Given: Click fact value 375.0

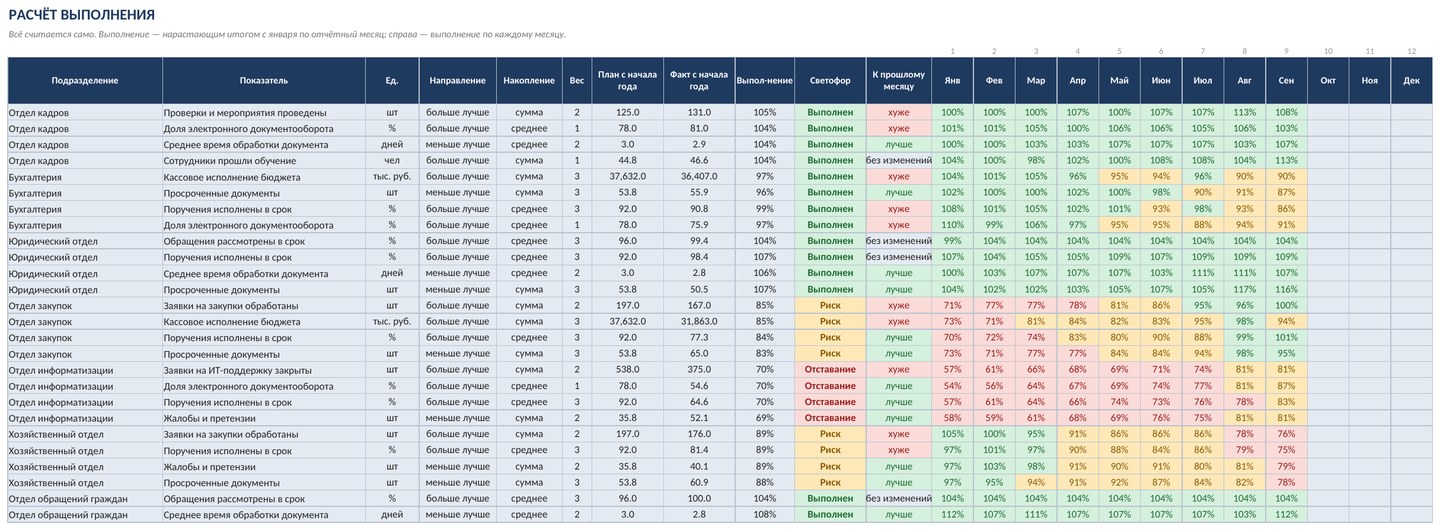Looking at the screenshot, I should click(x=699, y=369).
